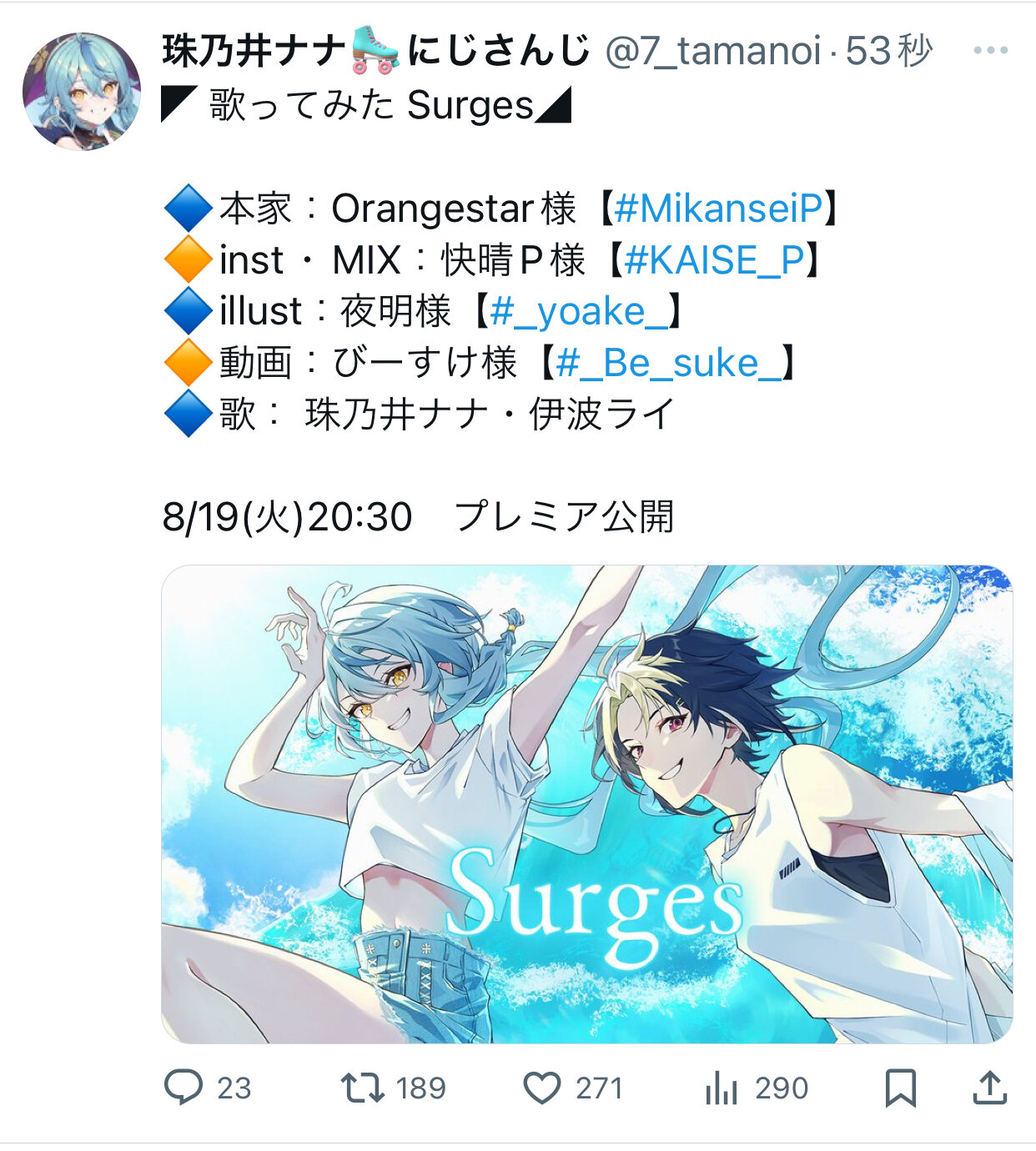Click the @7_tamanoi username handle
The height and width of the screenshot is (1151, 1036).
point(713,51)
